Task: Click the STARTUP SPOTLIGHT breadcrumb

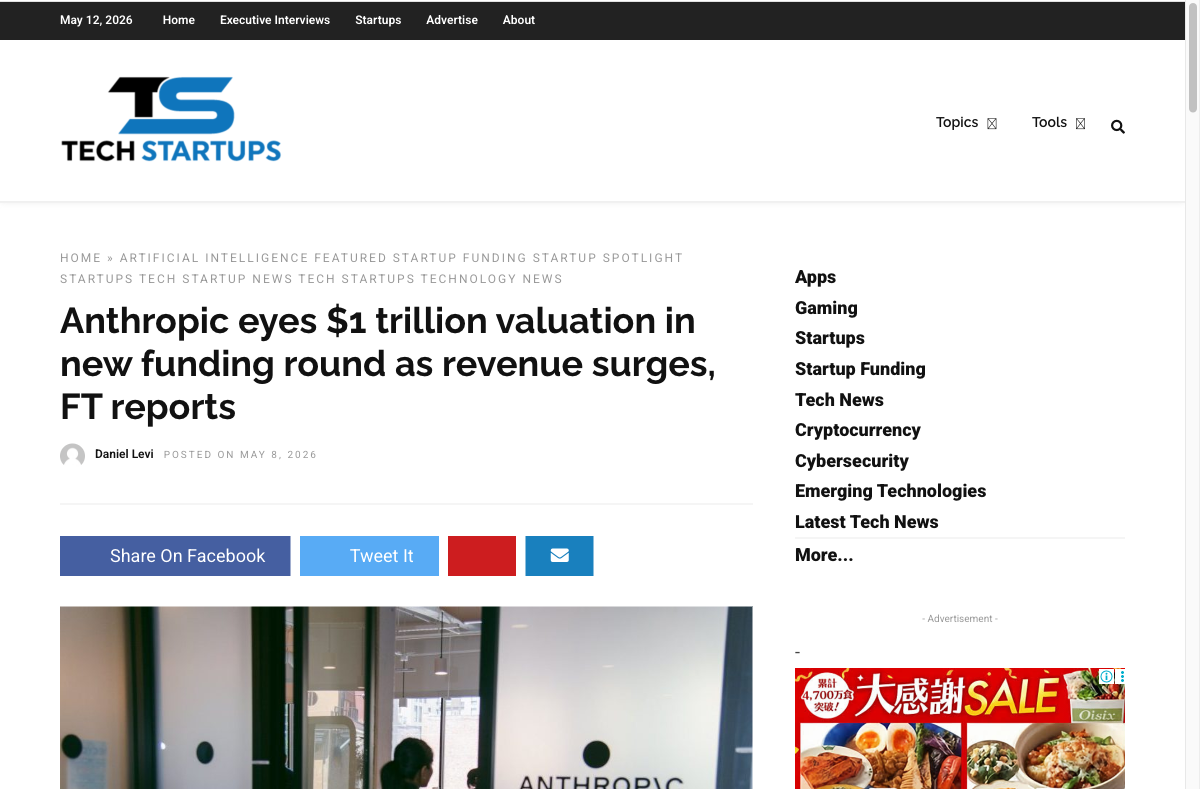Action: 607,258
